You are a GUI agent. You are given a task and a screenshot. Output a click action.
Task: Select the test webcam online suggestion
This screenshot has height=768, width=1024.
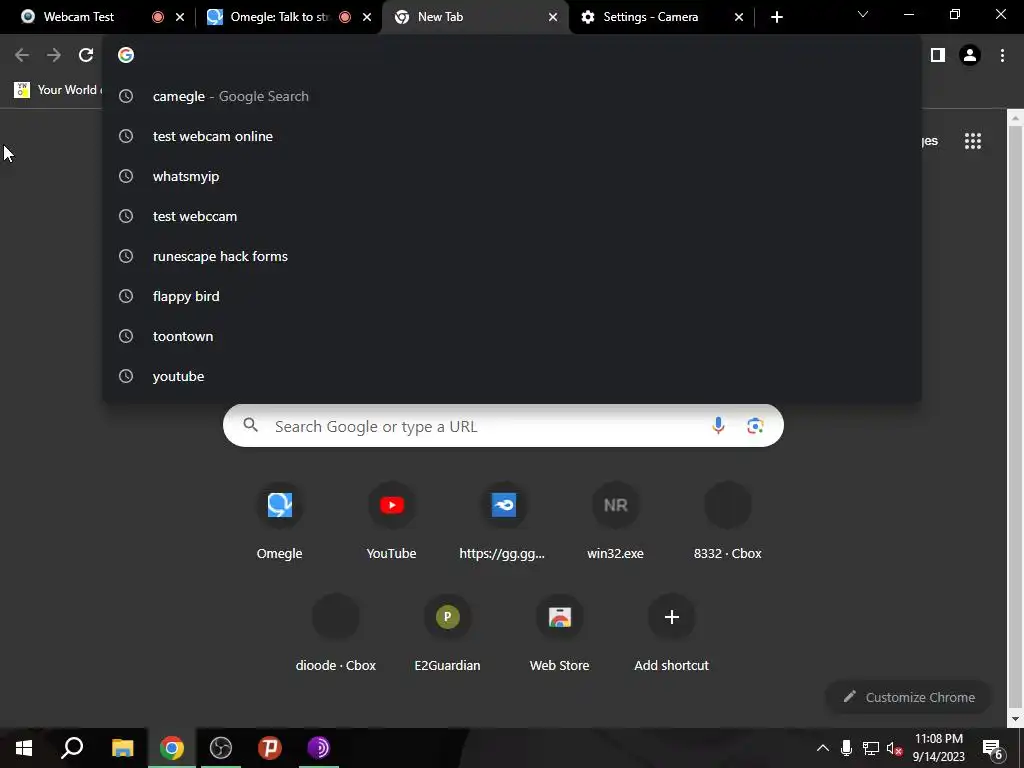[x=512, y=136]
